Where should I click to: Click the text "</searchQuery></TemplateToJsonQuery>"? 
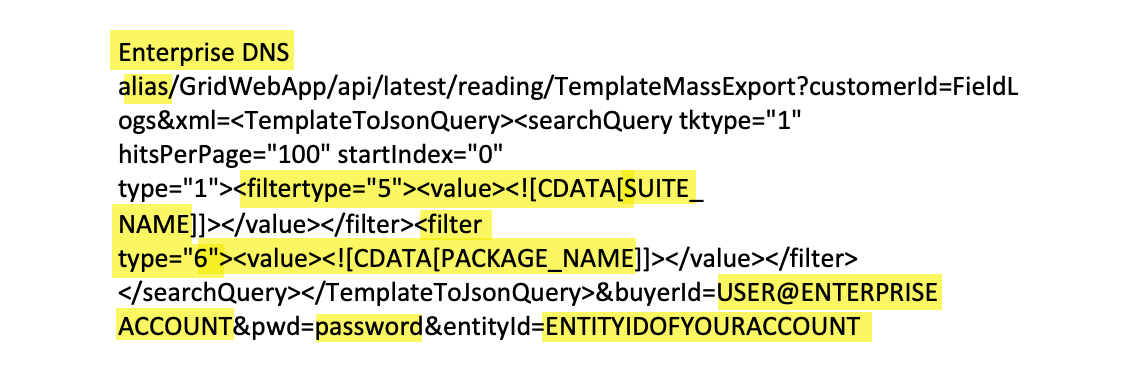pos(356,293)
